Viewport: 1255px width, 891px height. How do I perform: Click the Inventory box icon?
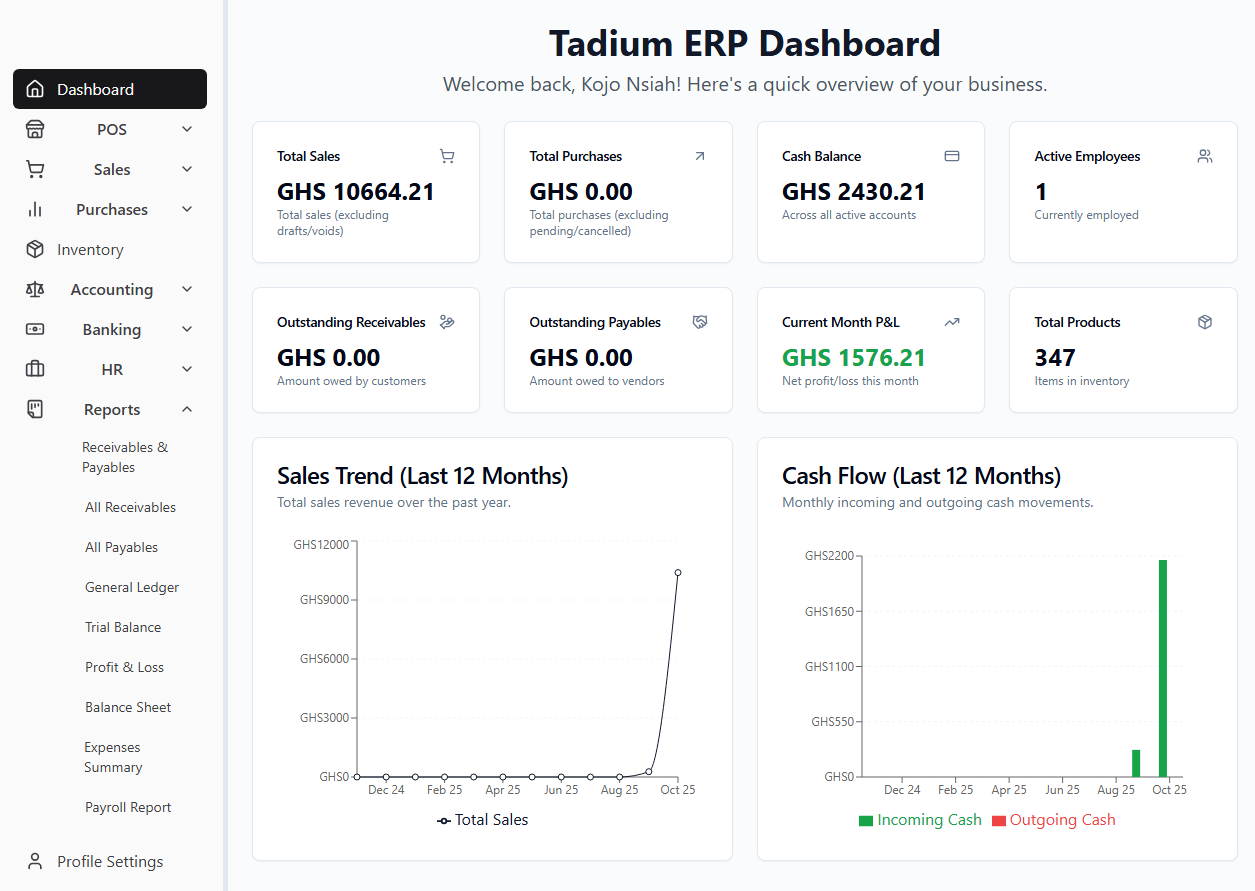(35, 249)
